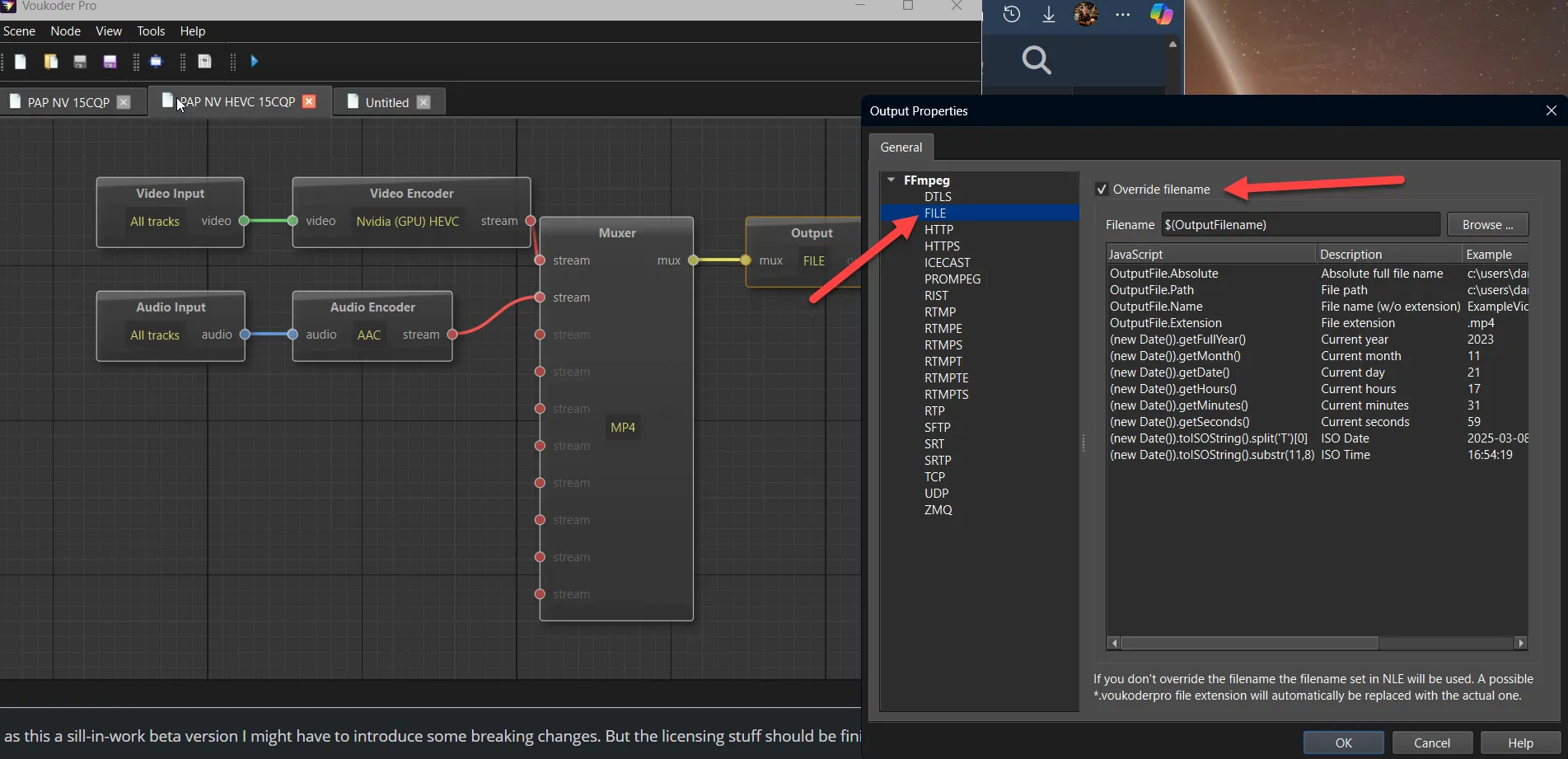1568x759 pixels.
Task: Open the Tools menu
Action: [x=151, y=31]
